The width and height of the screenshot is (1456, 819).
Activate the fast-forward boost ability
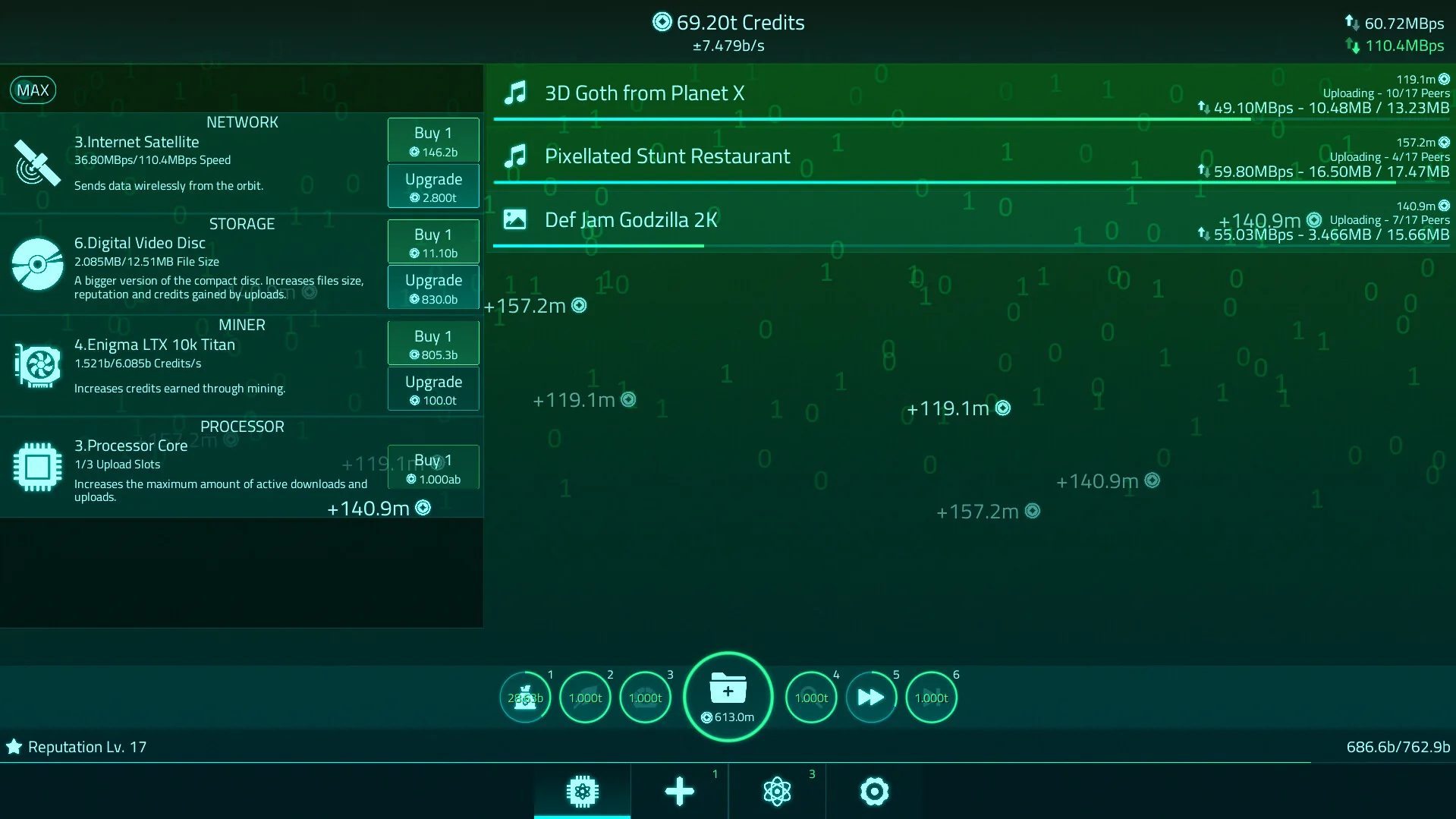pos(871,698)
